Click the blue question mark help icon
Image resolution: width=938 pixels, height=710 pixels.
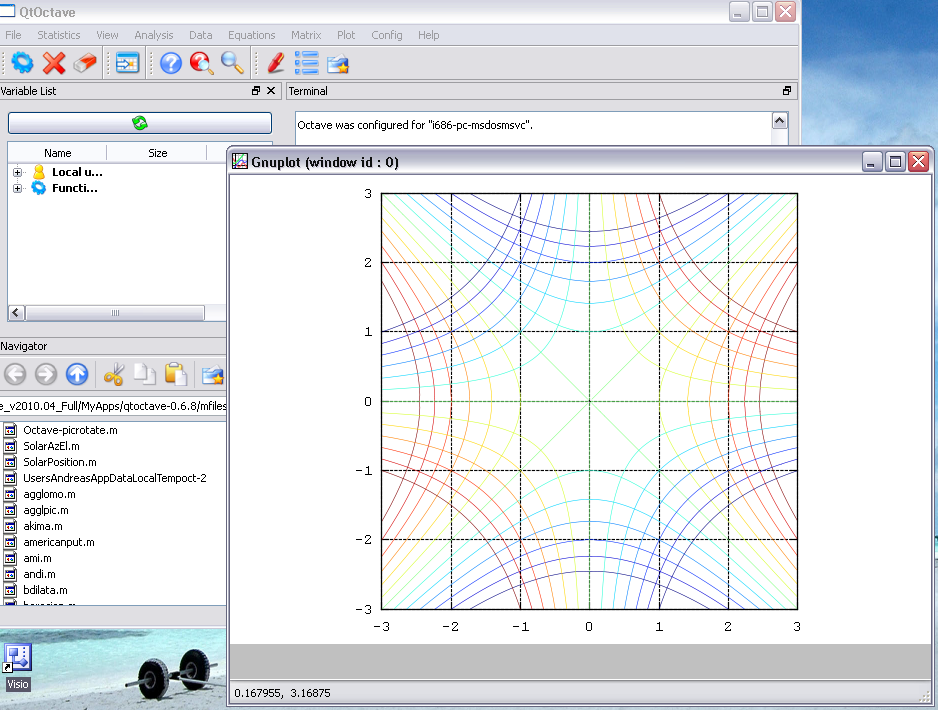pyautogui.click(x=171, y=64)
